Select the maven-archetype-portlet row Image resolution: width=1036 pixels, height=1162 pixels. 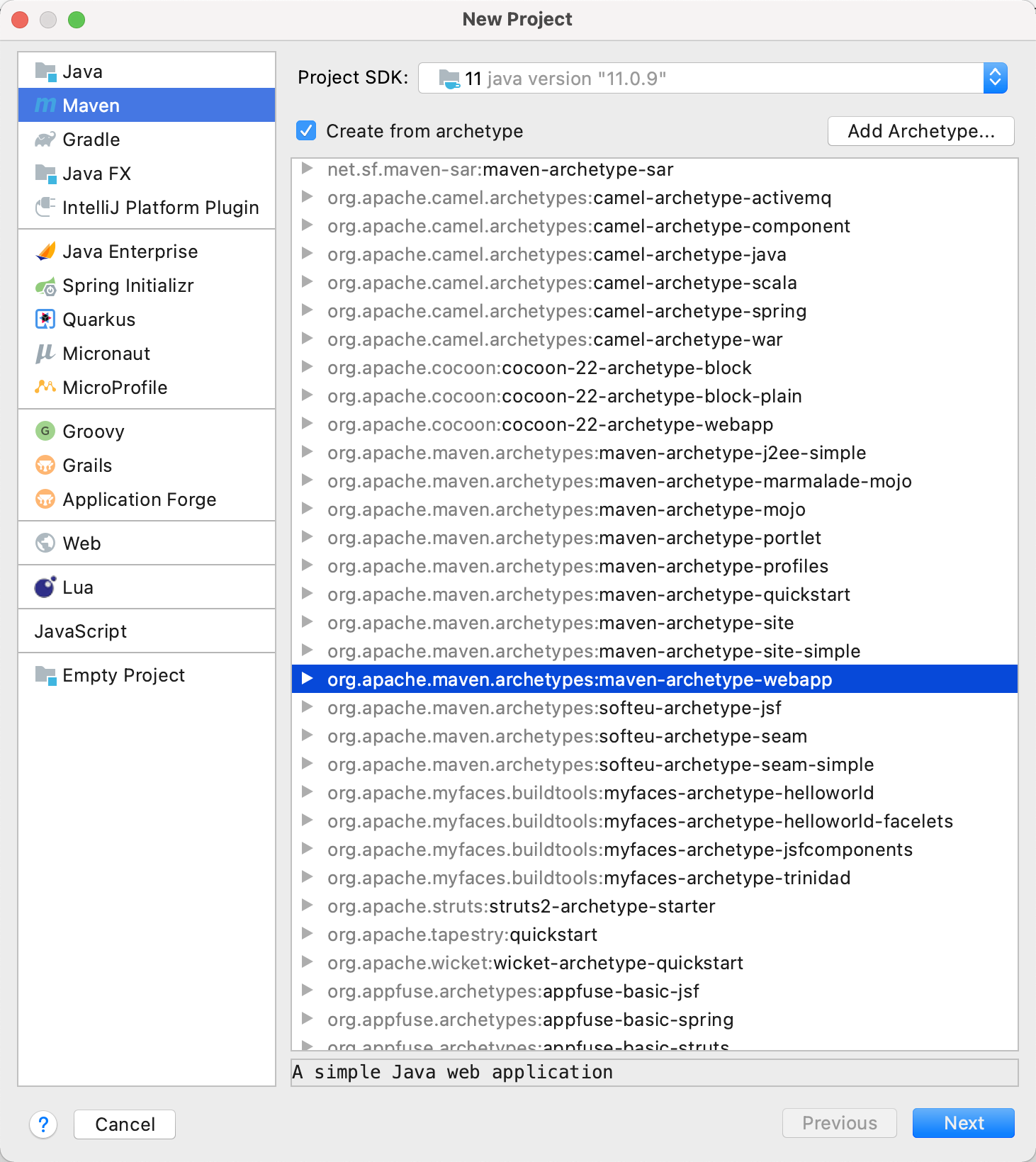pyautogui.click(x=655, y=538)
